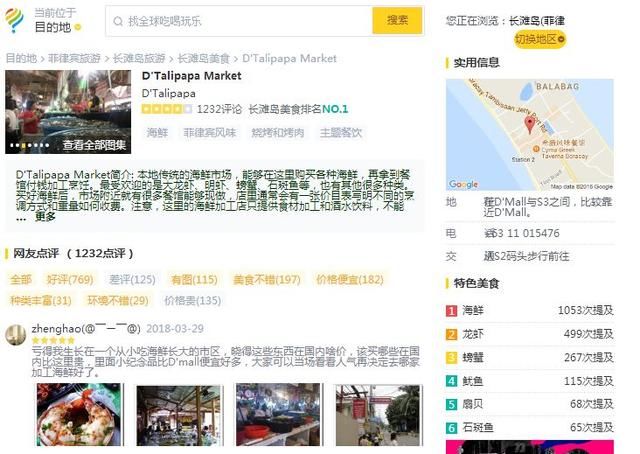Click the number 6 badge beside 石斑鱼

pos(451,428)
